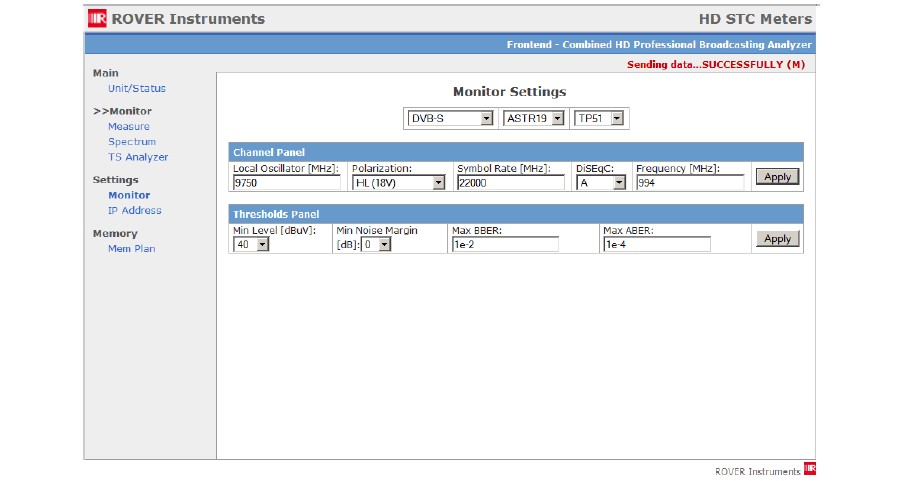The image size is (902, 481).
Task: Click the Frequency field showing 994
Action: click(690, 183)
